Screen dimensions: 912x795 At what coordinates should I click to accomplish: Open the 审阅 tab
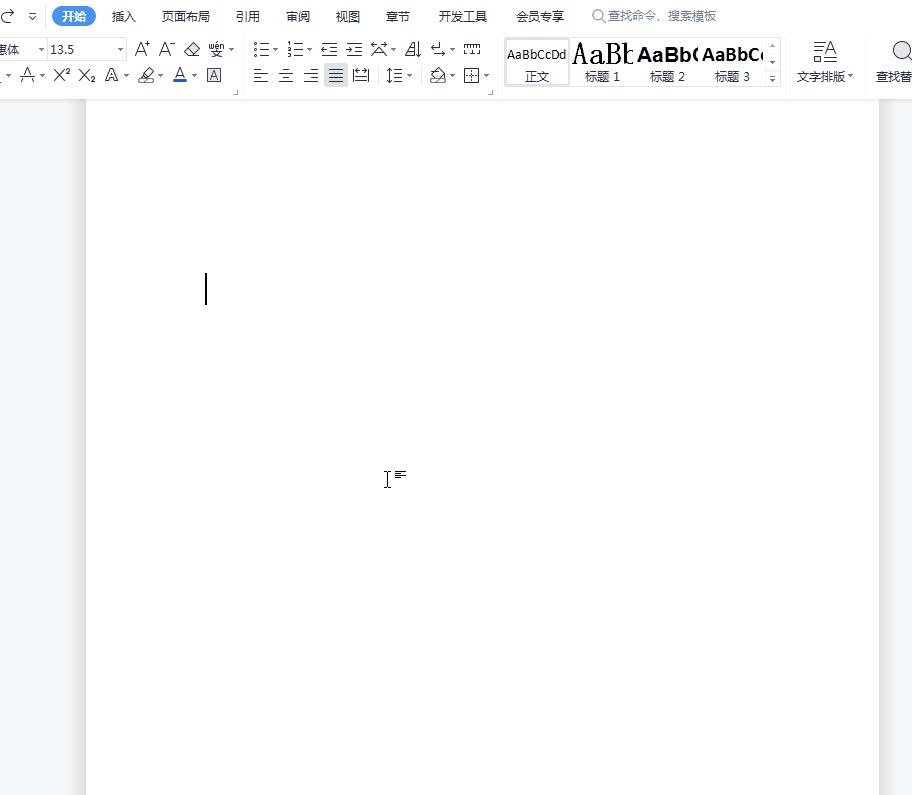pos(298,16)
